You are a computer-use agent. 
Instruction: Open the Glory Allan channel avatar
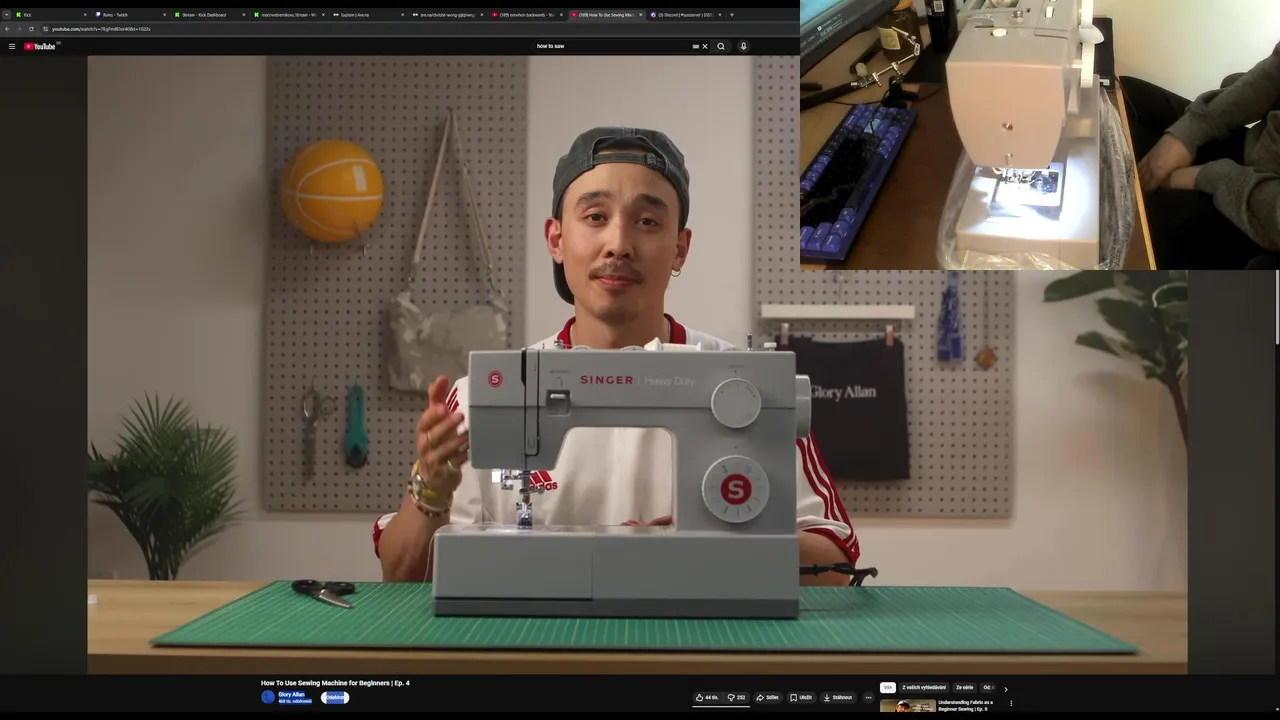(x=268, y=697)
